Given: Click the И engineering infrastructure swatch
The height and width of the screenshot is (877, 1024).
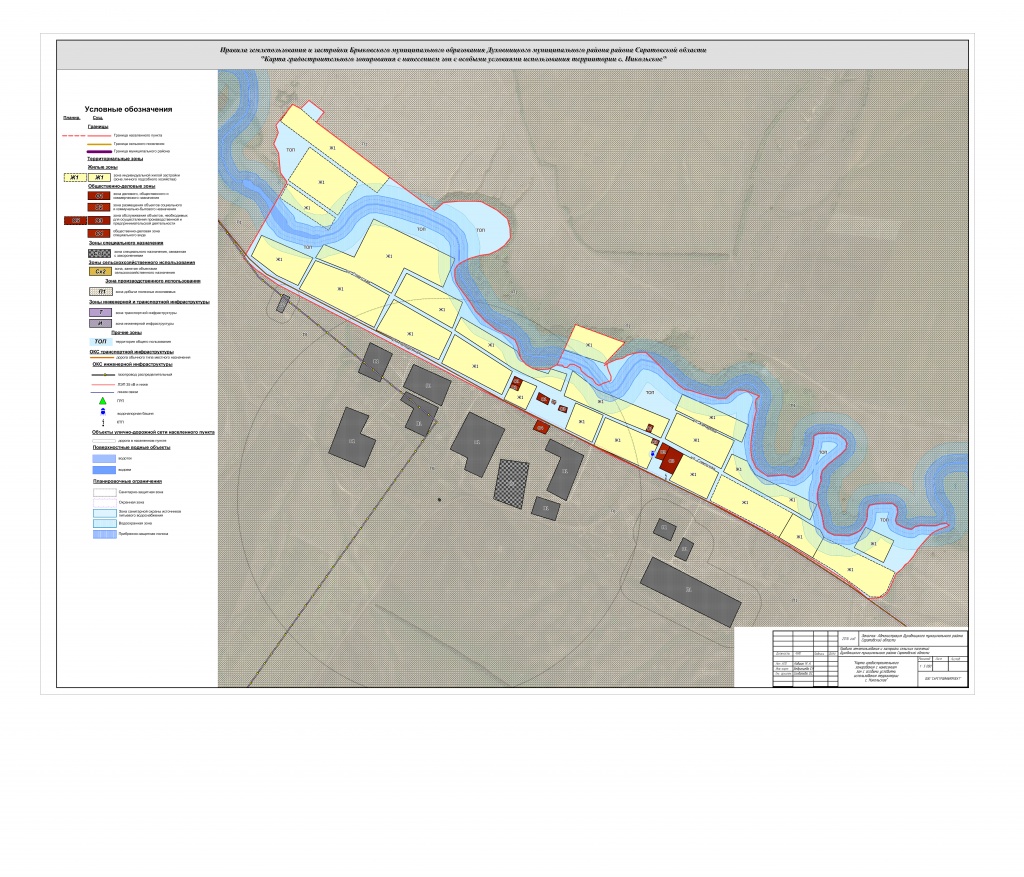Looking at the screenshot, I should click(100, 324).
